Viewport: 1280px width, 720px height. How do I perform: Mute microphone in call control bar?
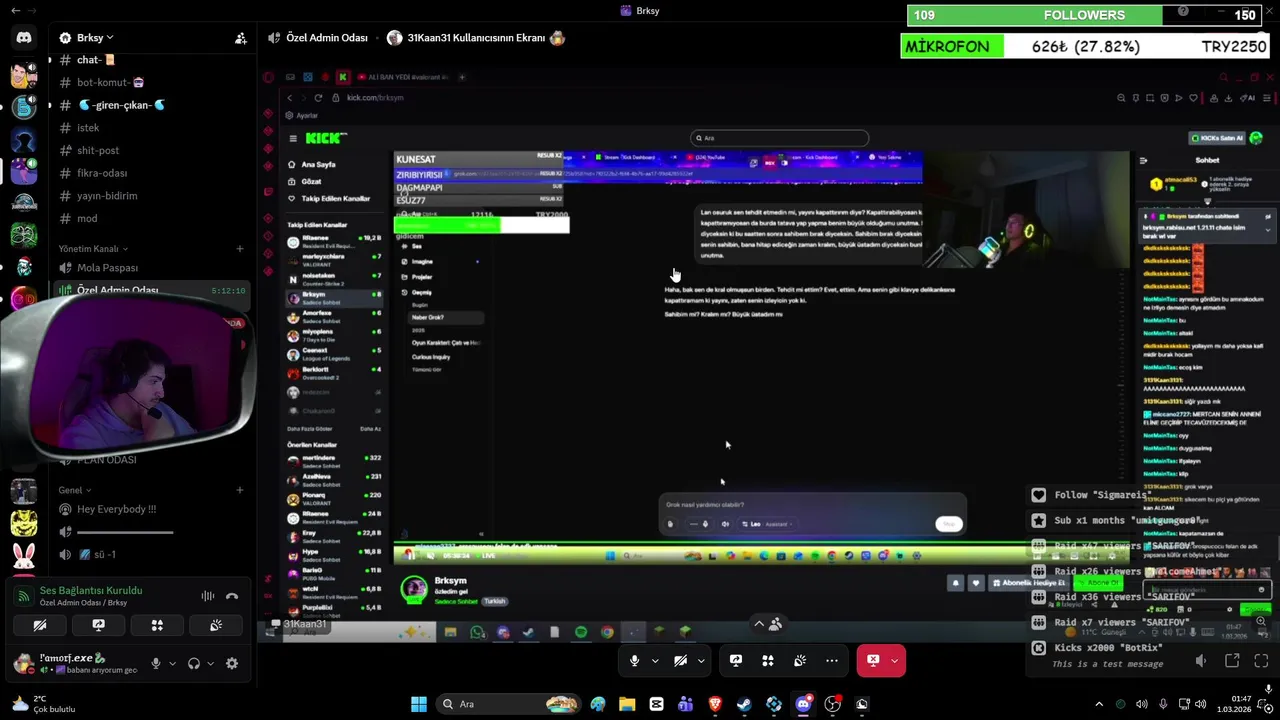coord(634,660)
